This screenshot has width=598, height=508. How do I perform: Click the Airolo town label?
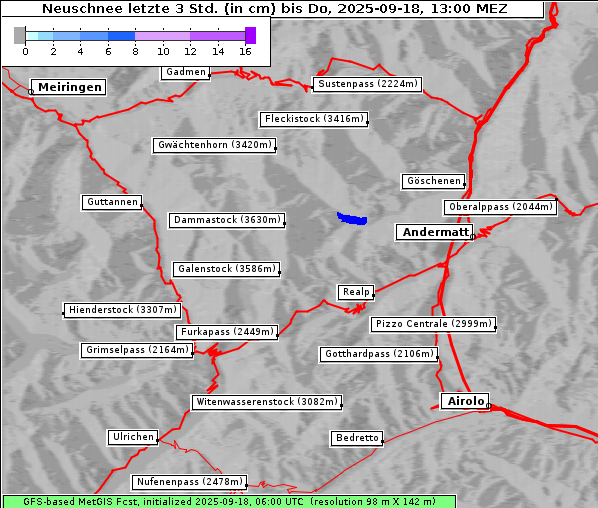tap(465, 401)
